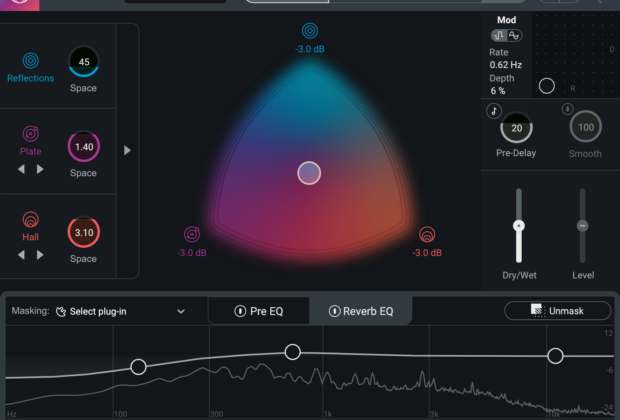Image resolution: width=620 pixels, height=420 pixels.
Task: Toggle Pre-Delay tempo sync note icon
Action: pyautogui.click(x=493, y=110)
